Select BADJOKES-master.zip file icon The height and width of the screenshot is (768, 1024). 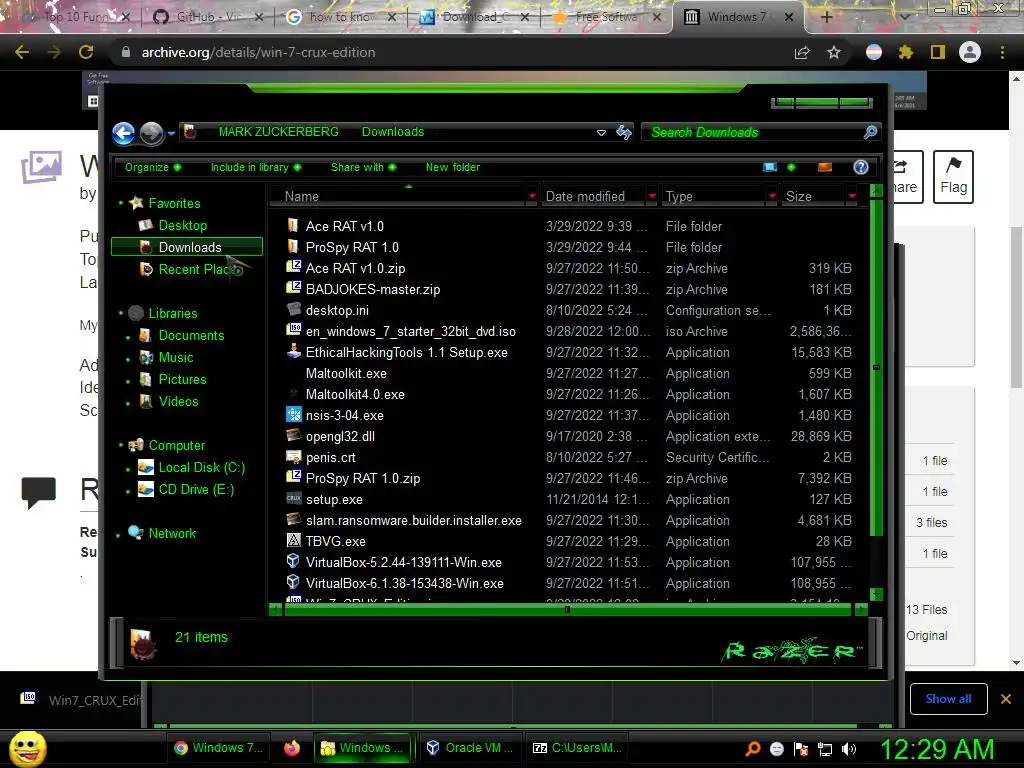pos(293,288)
